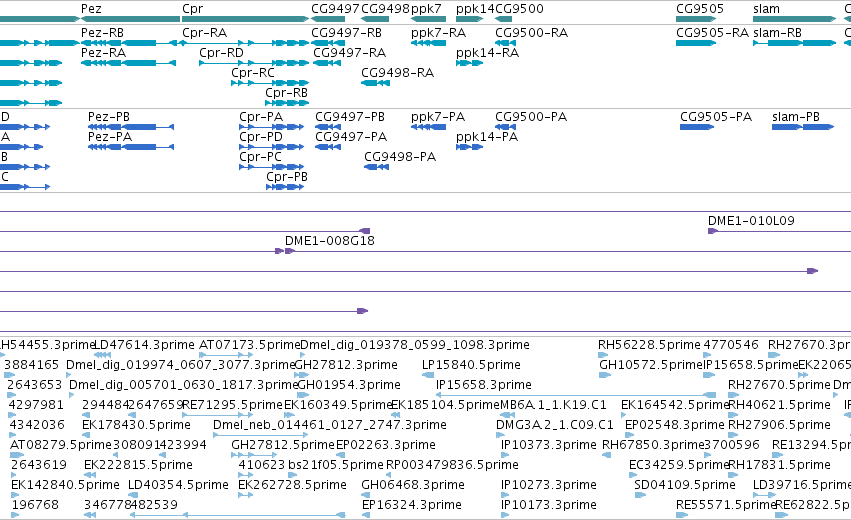The image size is (851, 520).
Task: Click EST IP10373.3prime
Action: 549,445
